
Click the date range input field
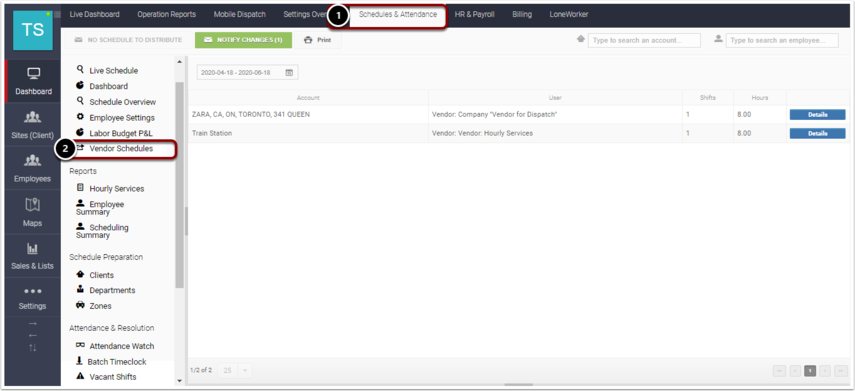point(248,72)
